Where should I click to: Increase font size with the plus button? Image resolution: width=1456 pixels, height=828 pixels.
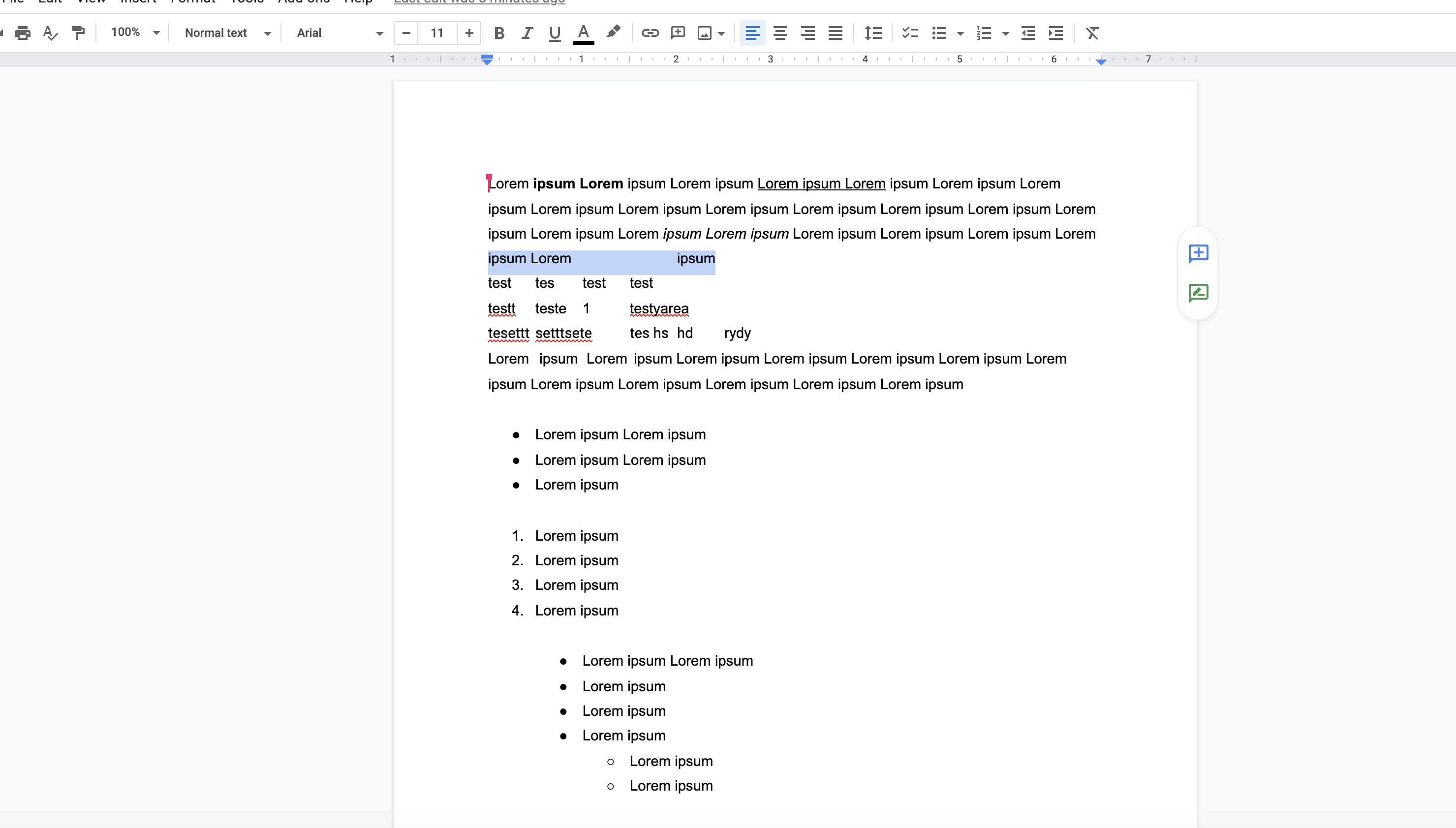coord(469,32)
